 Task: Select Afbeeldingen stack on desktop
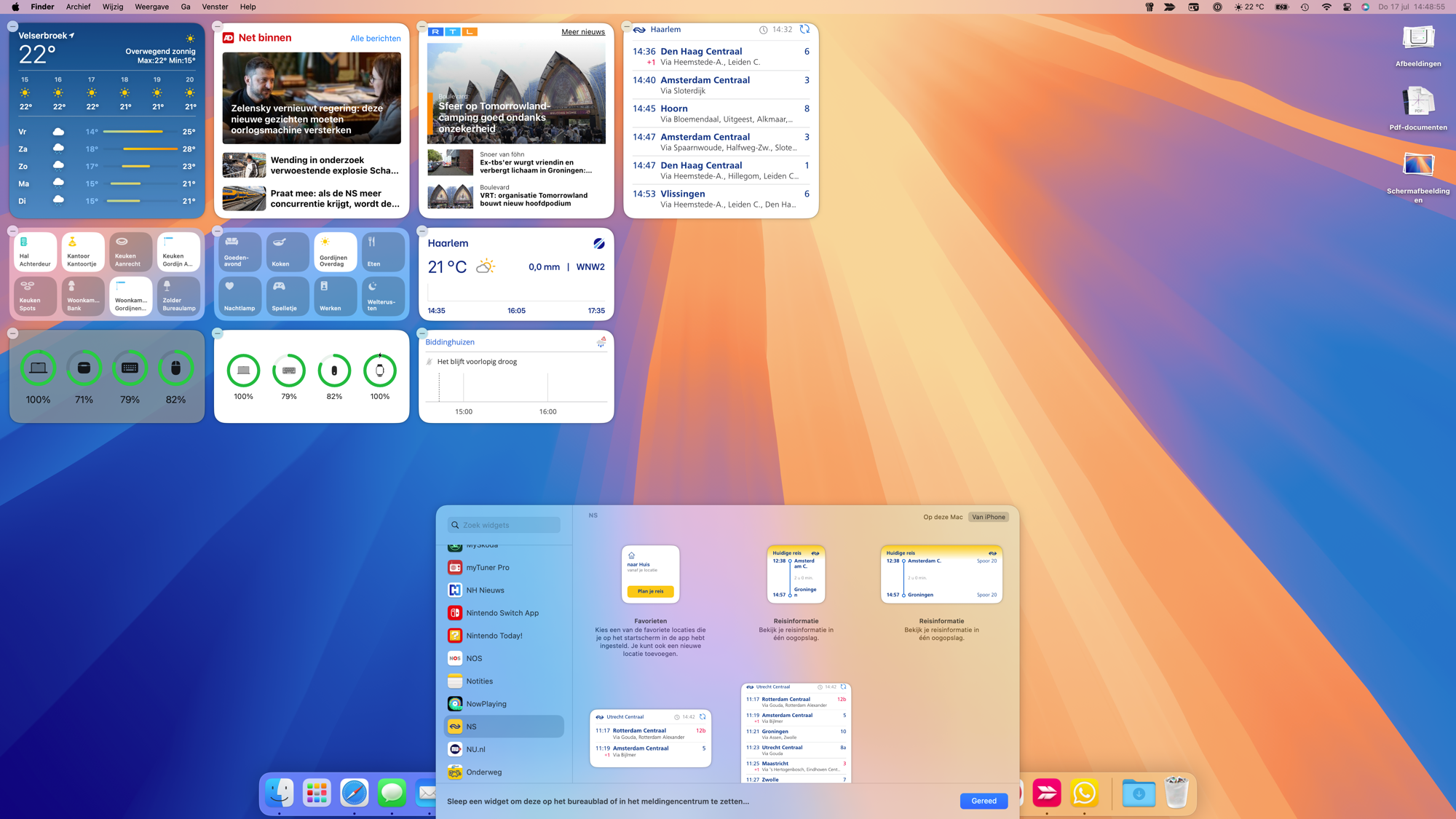pos(1418,47)
